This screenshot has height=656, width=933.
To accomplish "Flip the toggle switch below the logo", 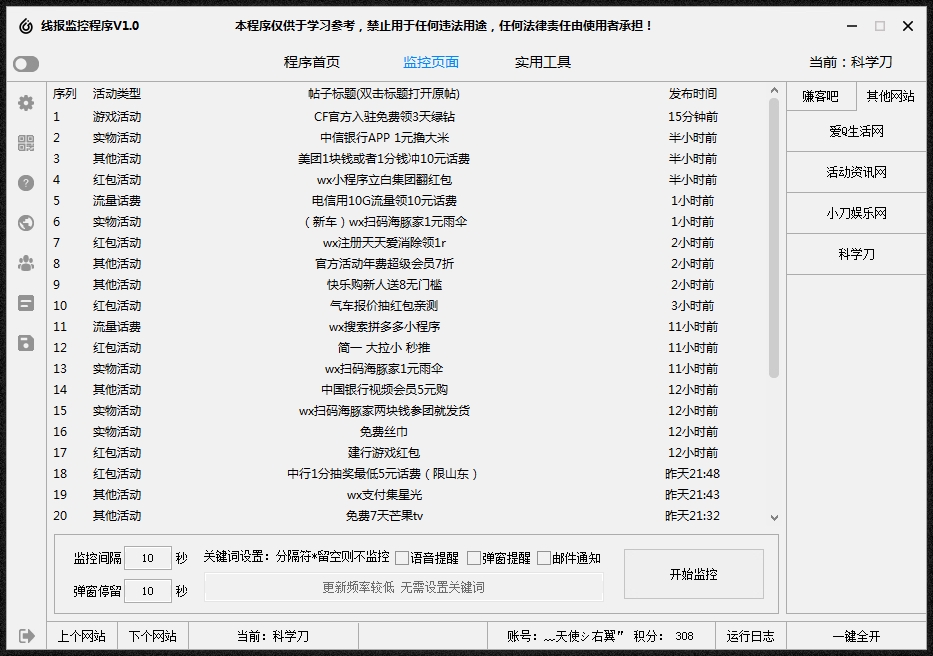I will coord(25,63).
